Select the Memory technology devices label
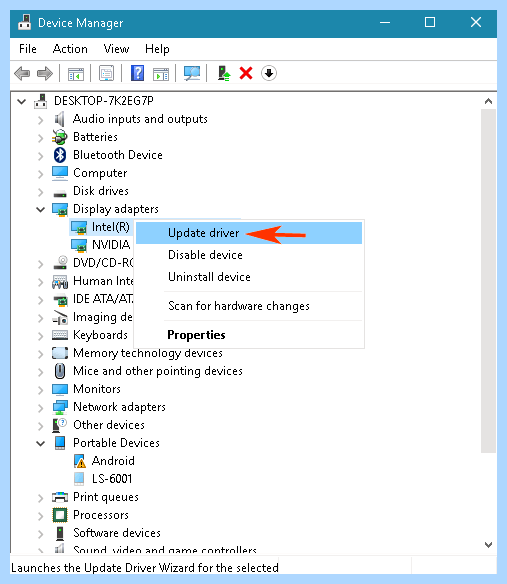 (148, 353)
